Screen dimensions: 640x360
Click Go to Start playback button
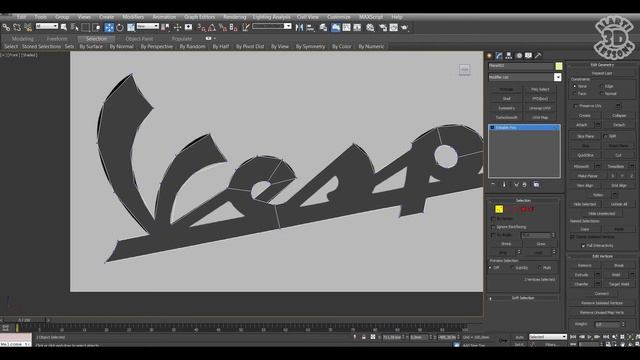click(573, 337)
